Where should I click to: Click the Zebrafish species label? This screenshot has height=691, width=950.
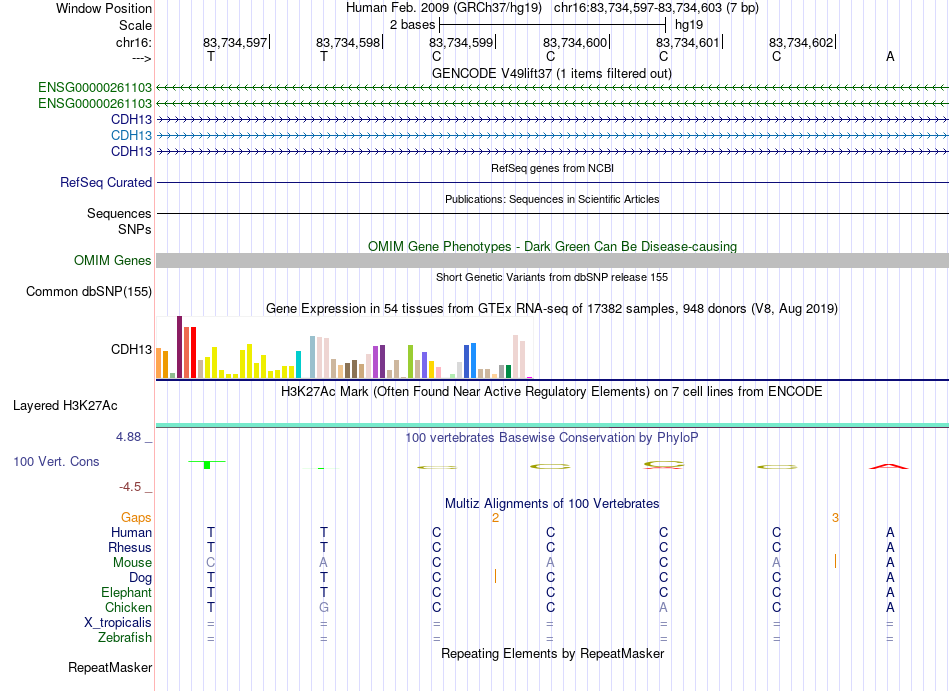coord(125,637)
